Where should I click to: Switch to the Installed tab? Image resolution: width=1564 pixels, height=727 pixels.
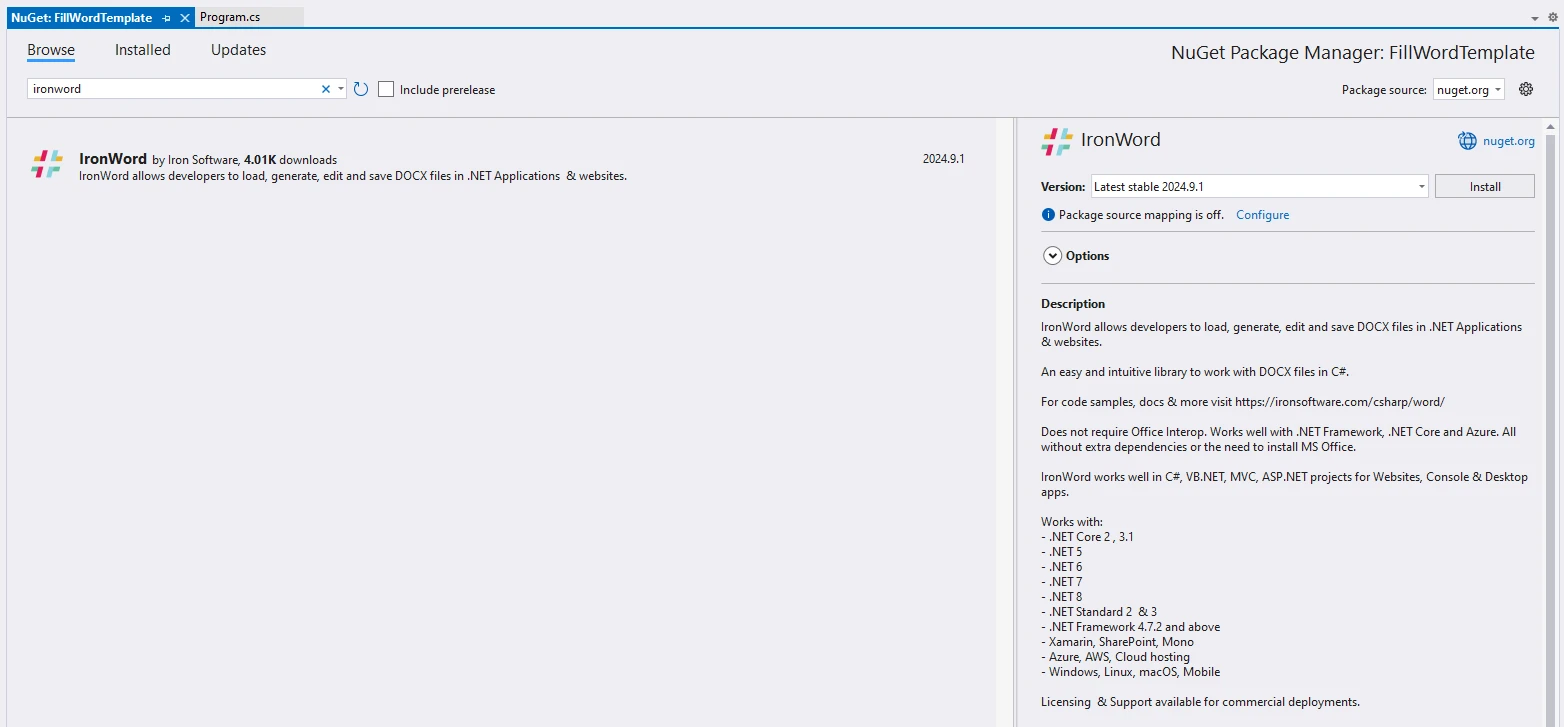click(x=142, y=50)
